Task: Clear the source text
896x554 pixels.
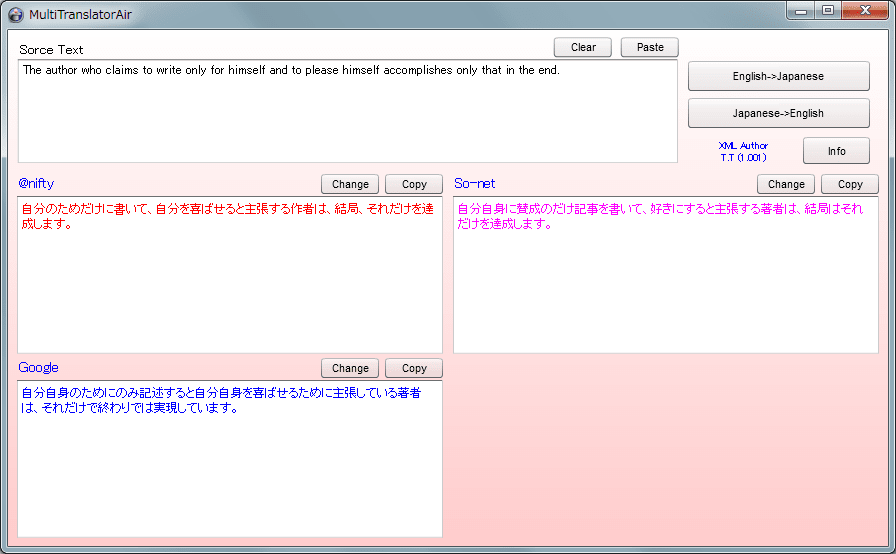Action: click(583, 47)
